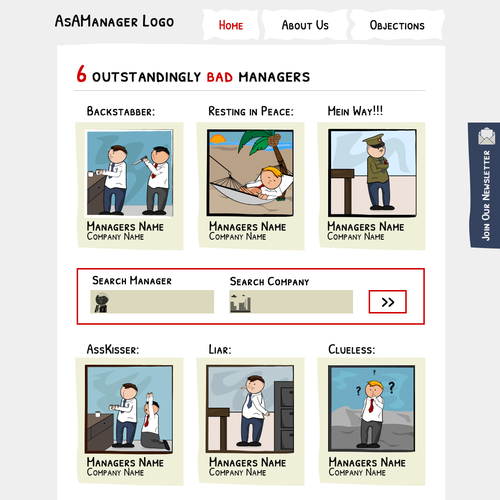Viewport: 500px width, 500px height.
Task: Open the Mein Way general cartoon
Action: click(372, 173)
